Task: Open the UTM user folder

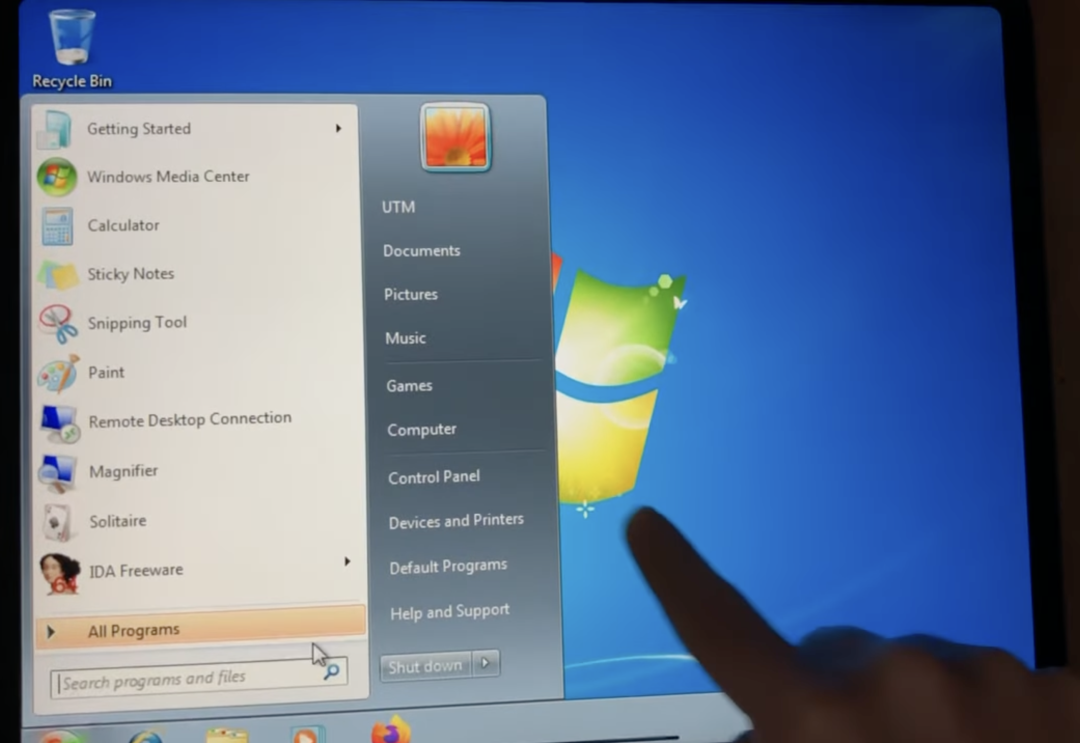Action: tap(399, 207)
